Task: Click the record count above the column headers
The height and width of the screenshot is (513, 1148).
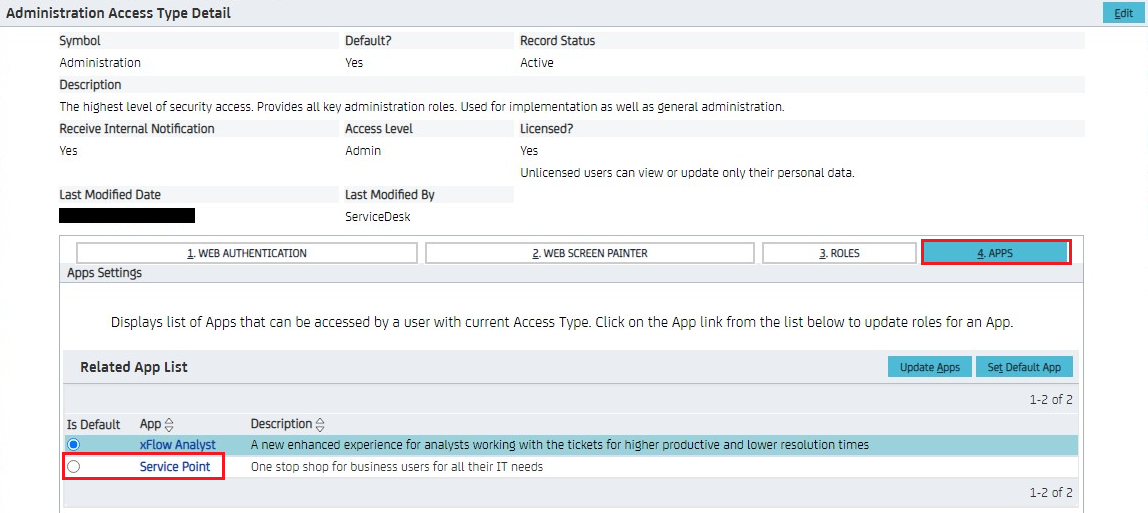Action: click(1051, 400)
